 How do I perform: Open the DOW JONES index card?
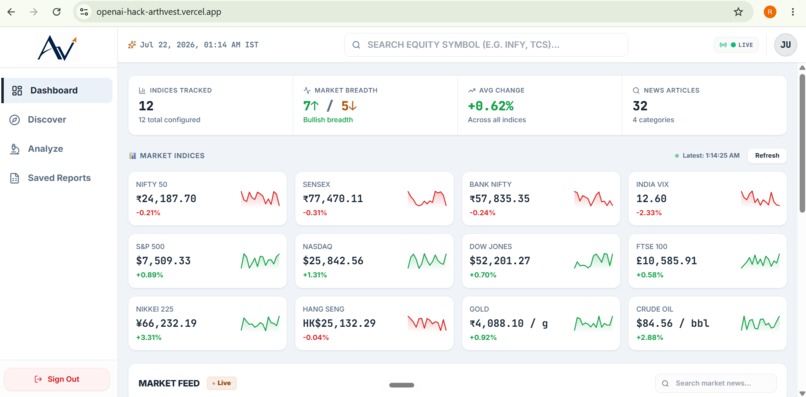(x=541, y=261)
